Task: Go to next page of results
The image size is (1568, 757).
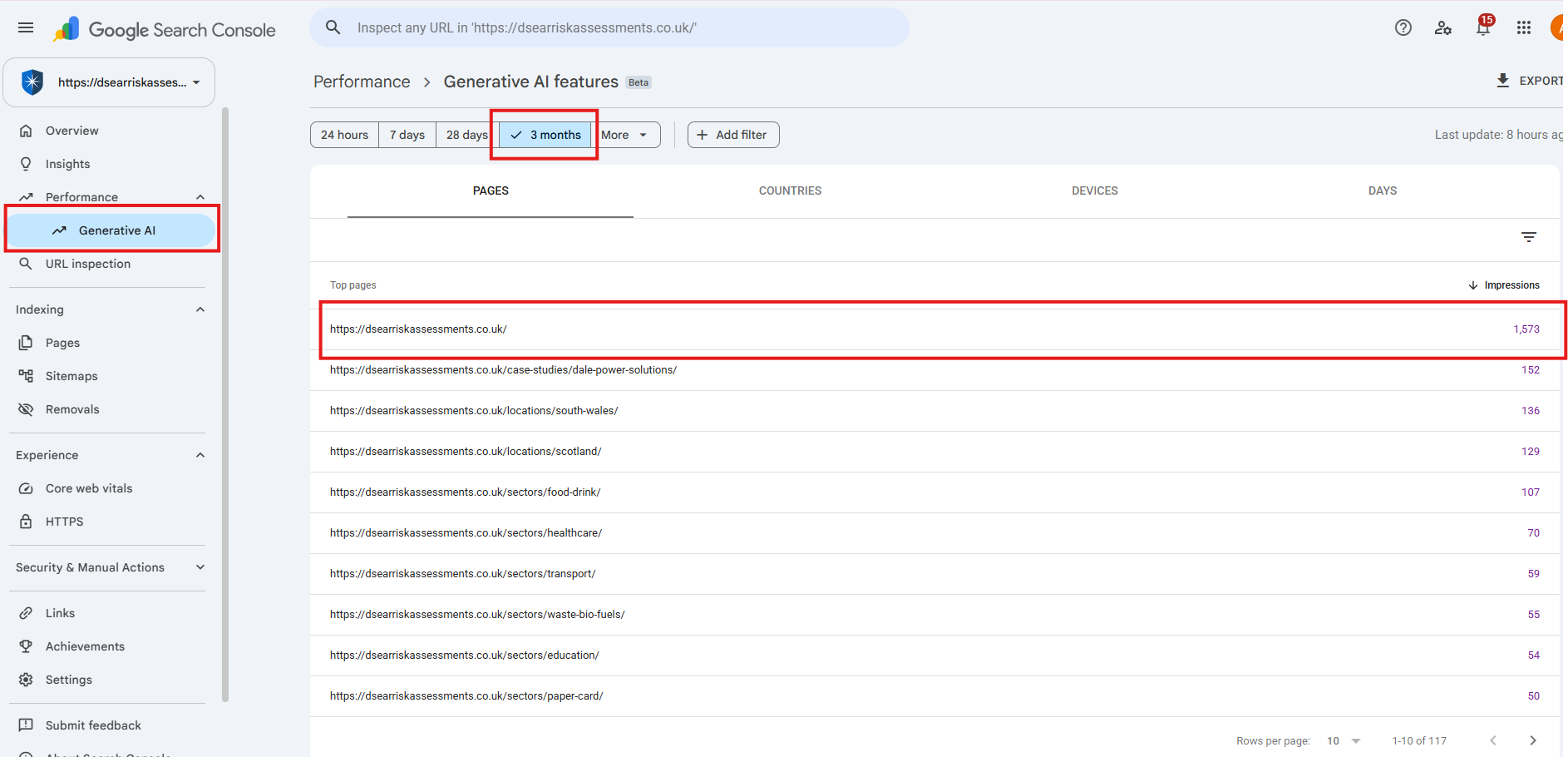Action: pyautogui.click(x=1533, y=740)
